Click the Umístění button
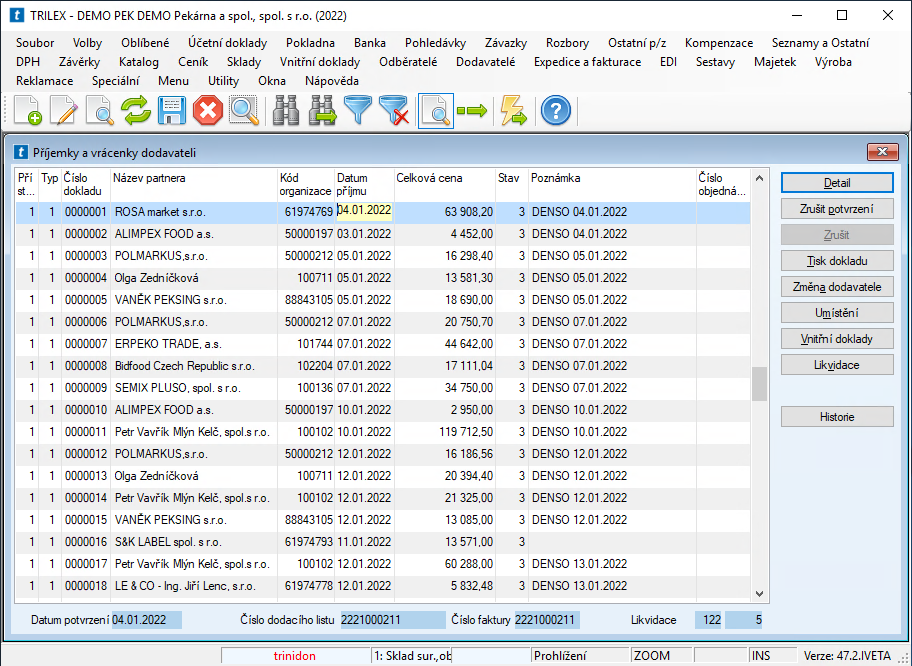Image resolution: width=912 pixels, height=666 pixels. 837,313
